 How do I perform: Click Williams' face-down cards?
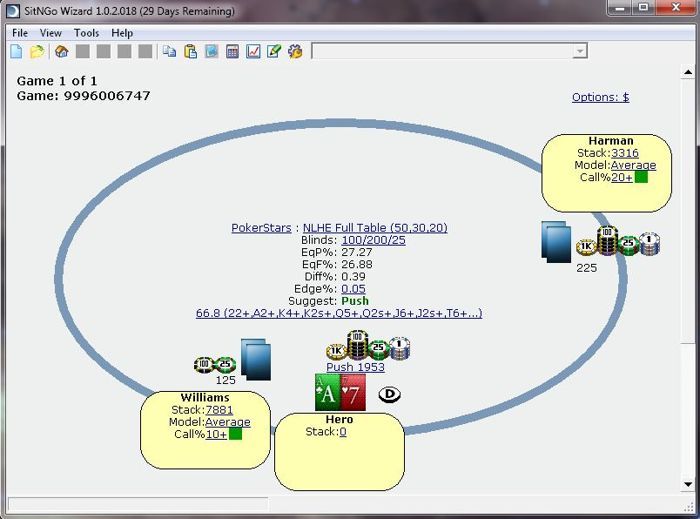[x=256, y=359]
